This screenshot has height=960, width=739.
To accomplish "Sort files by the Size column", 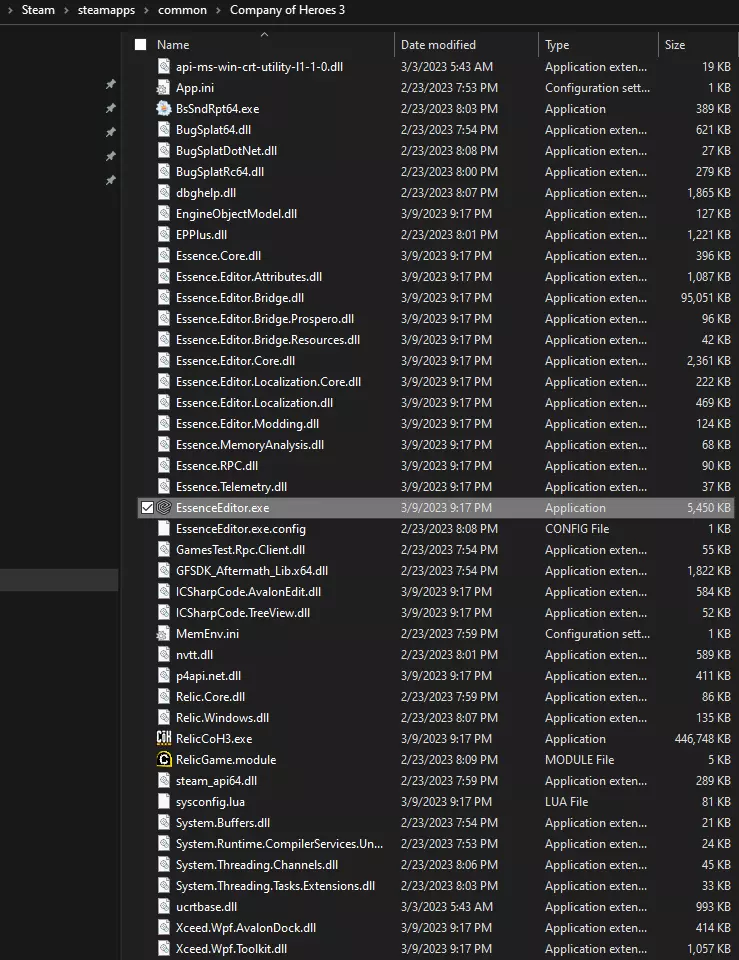I will [x=675, y=45].
